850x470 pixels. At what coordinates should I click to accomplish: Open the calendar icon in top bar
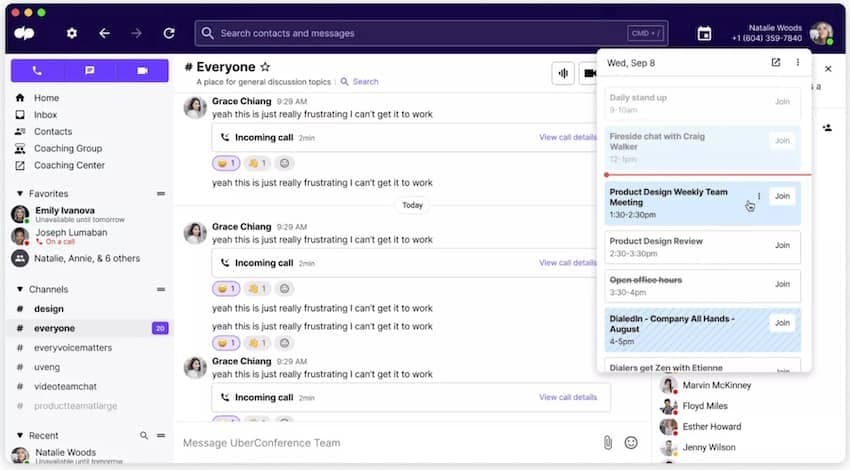tap(704, 34)
